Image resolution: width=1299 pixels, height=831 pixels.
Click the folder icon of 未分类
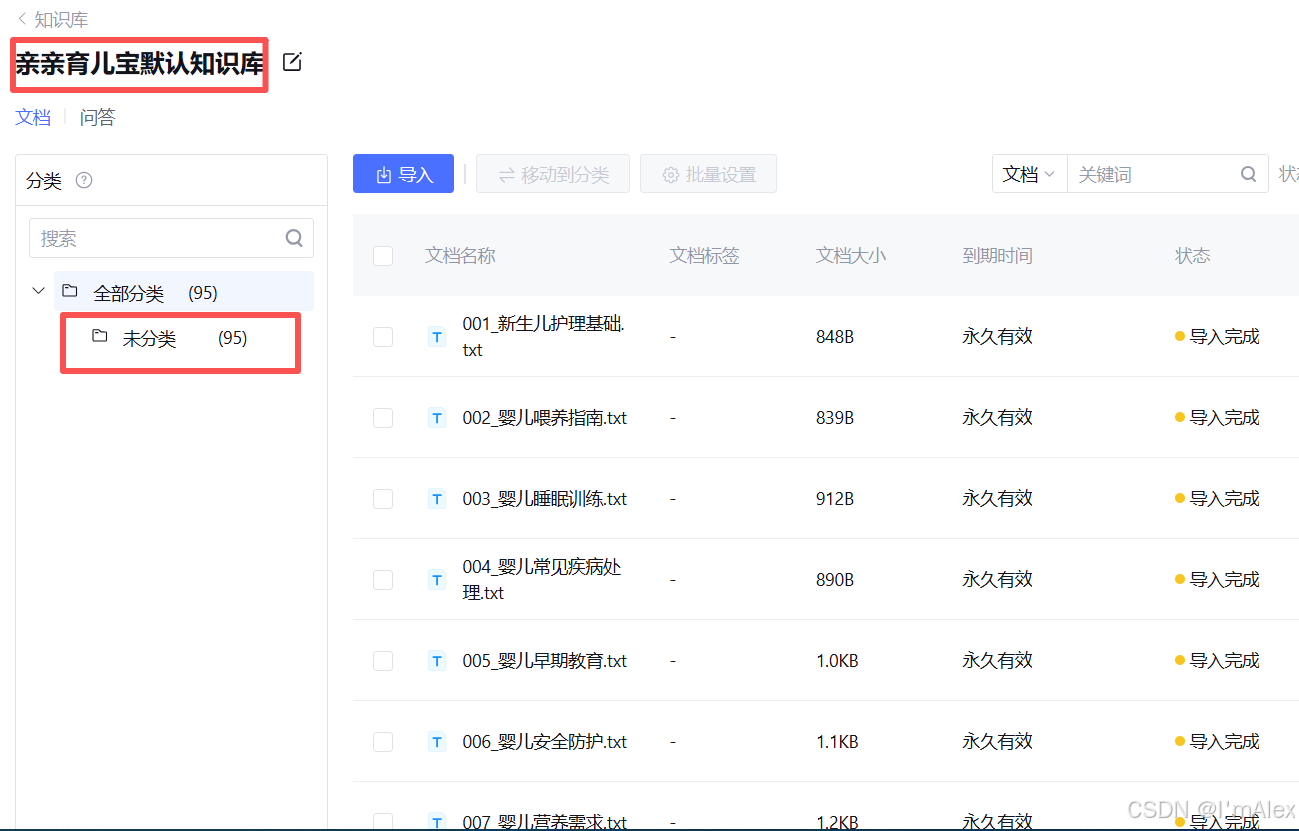100,336
